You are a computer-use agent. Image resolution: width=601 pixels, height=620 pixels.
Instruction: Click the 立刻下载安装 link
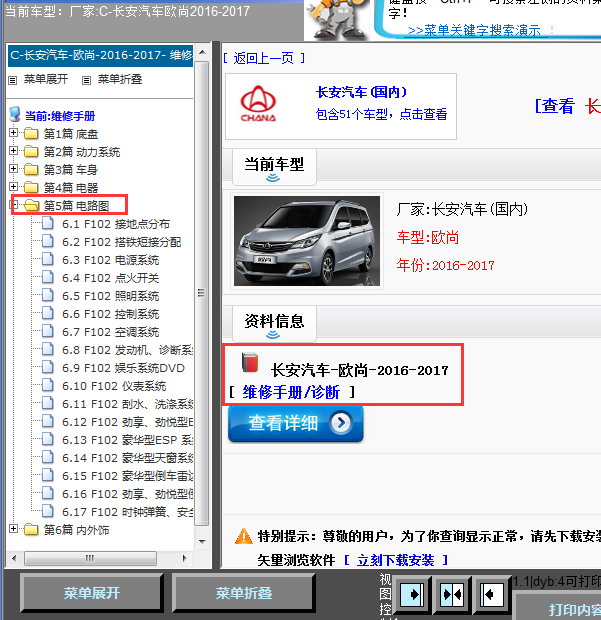(x=395, y=560)
